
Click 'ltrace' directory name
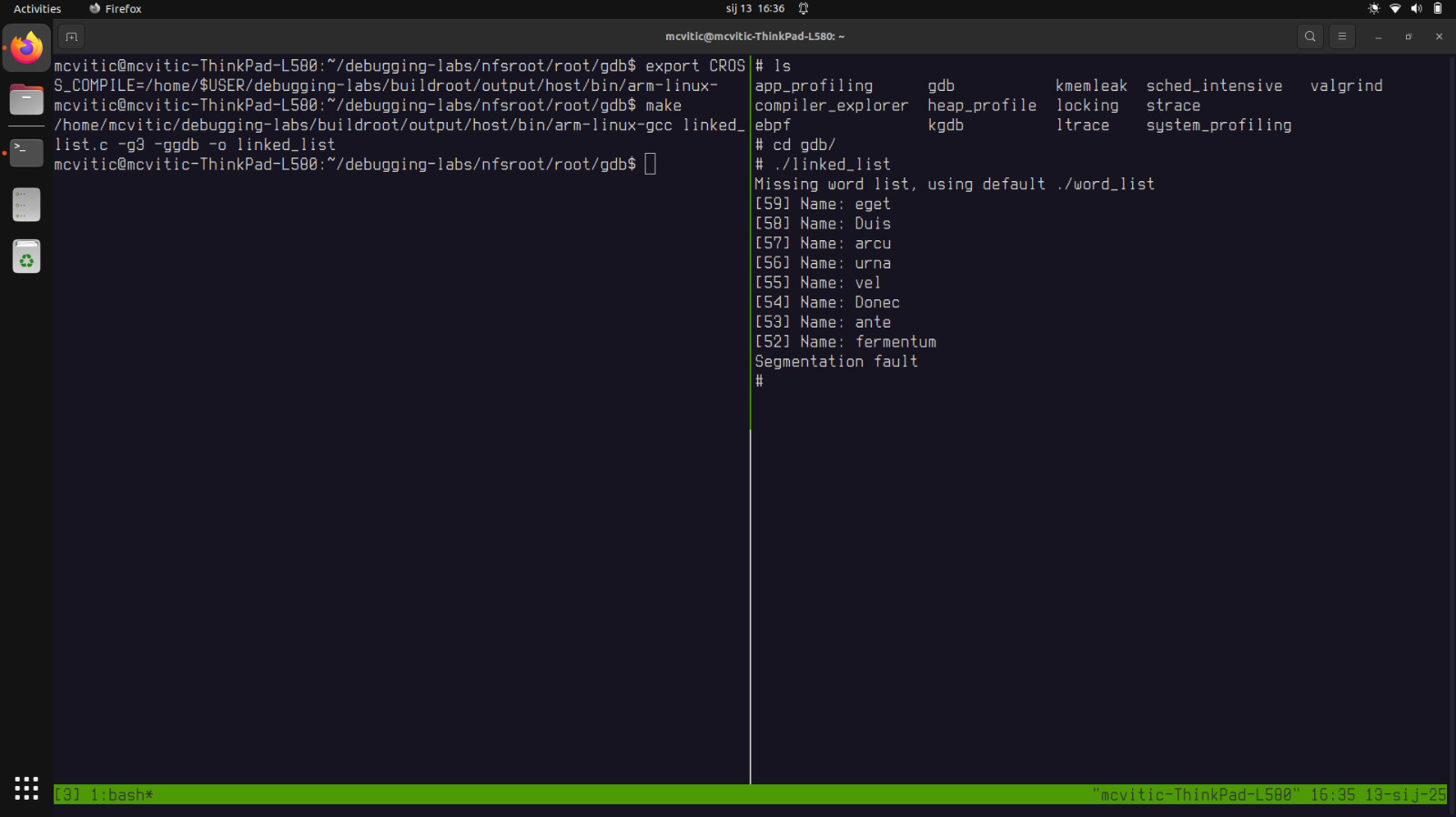tap(1082, 126)
